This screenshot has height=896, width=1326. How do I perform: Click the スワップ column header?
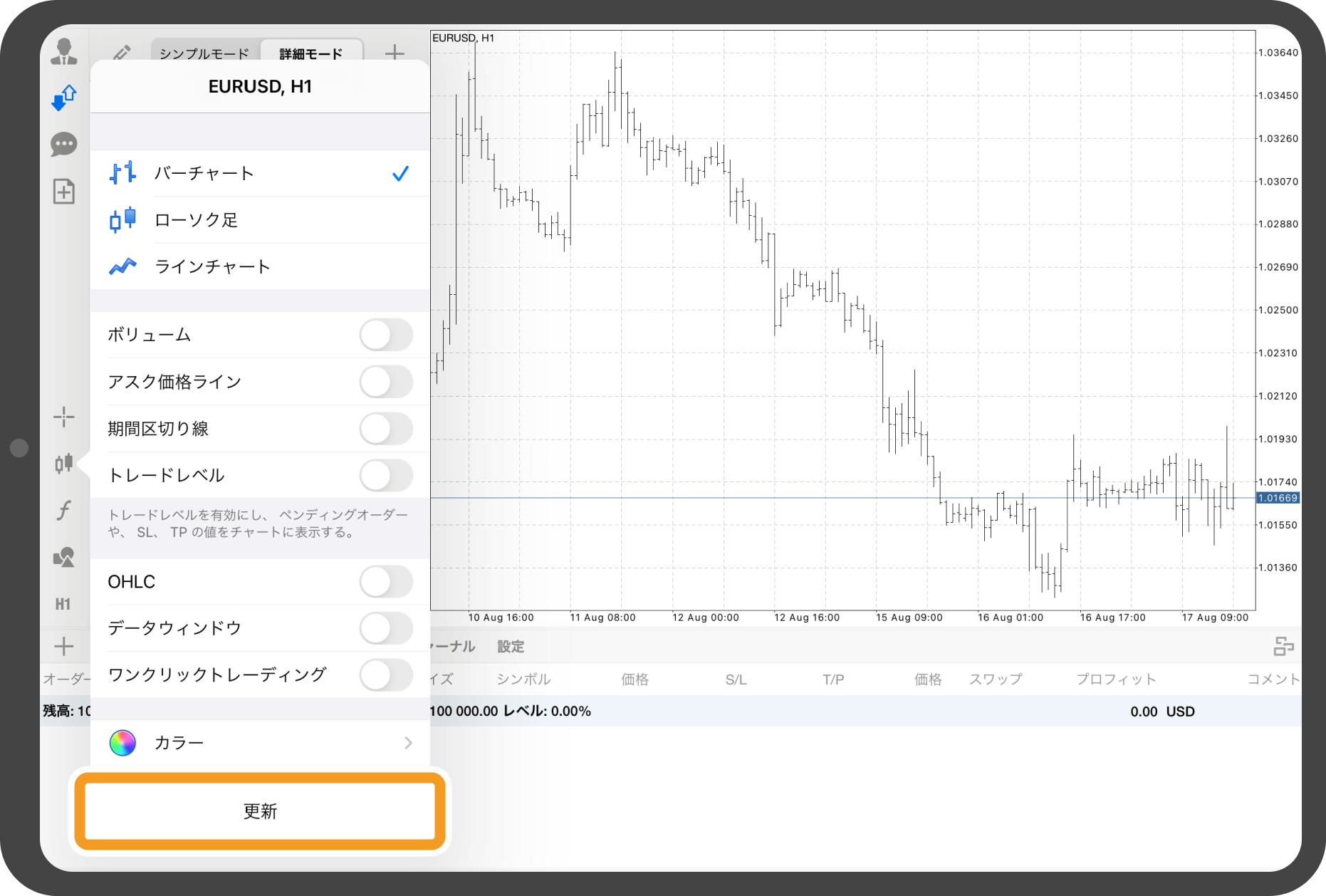(x=996, y=679)
